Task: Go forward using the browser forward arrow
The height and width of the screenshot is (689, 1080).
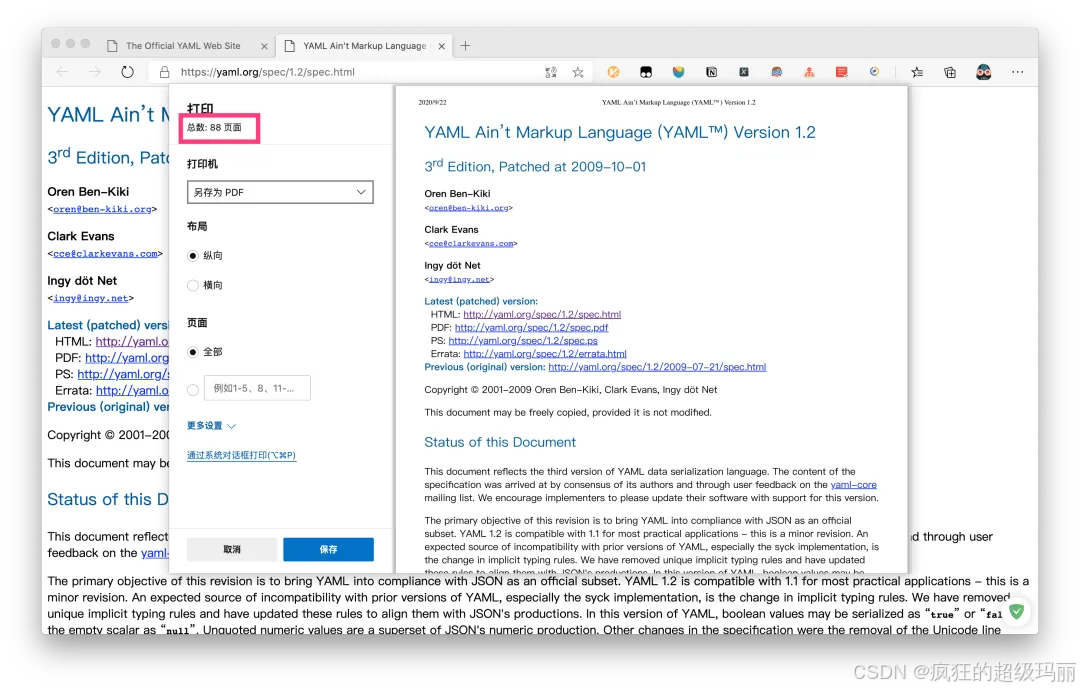Action: 94,72
